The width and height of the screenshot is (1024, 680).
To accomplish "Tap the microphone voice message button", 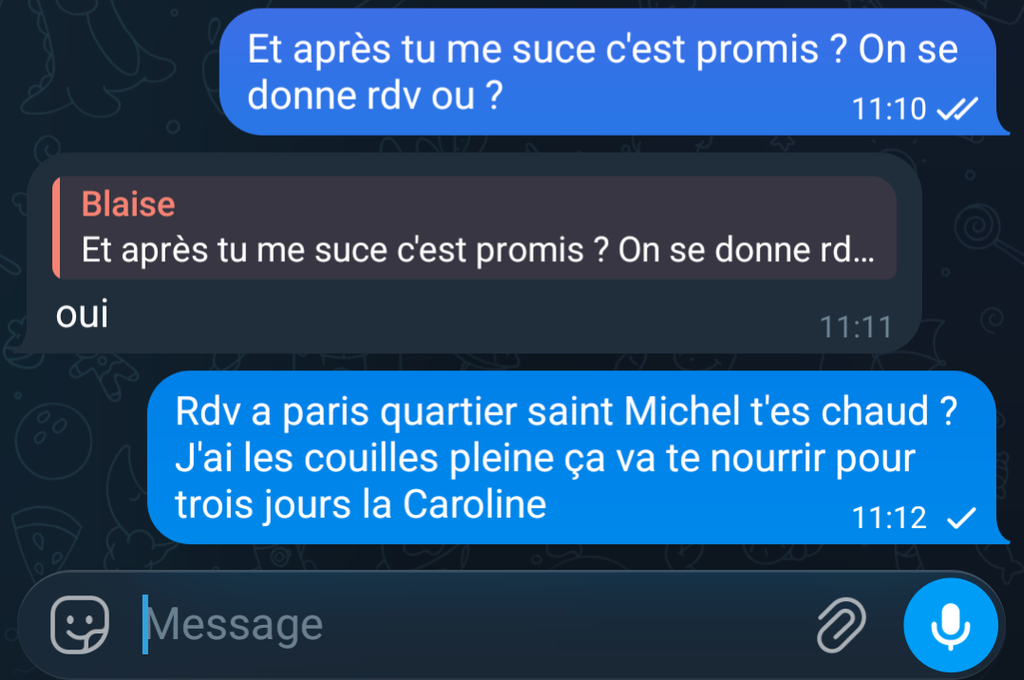I will [x=950, y=625].
